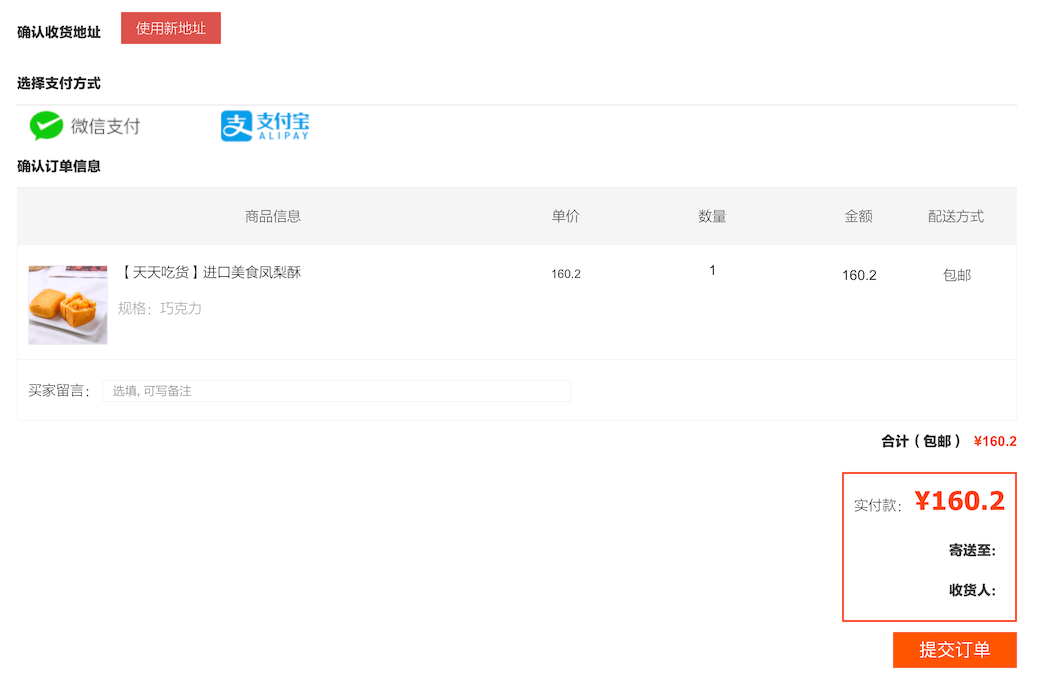Viewport: 1041px width, 681px height.
Task: Click the 规格：巧克力 specification text
Action: (160, 308)
